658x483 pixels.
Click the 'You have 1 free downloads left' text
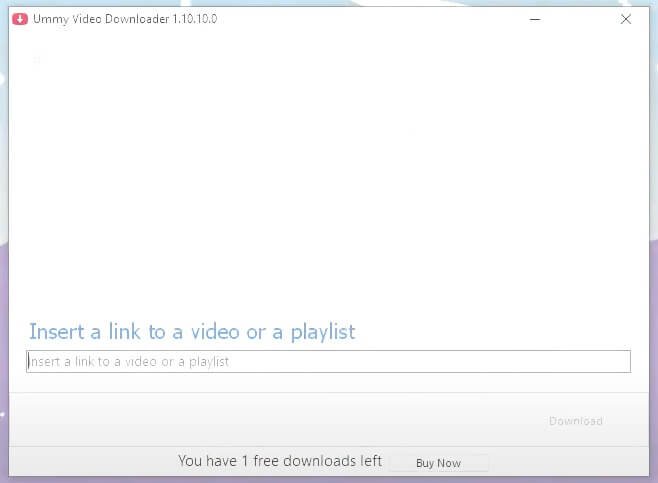pyautogui.click(x=280, y=461)
